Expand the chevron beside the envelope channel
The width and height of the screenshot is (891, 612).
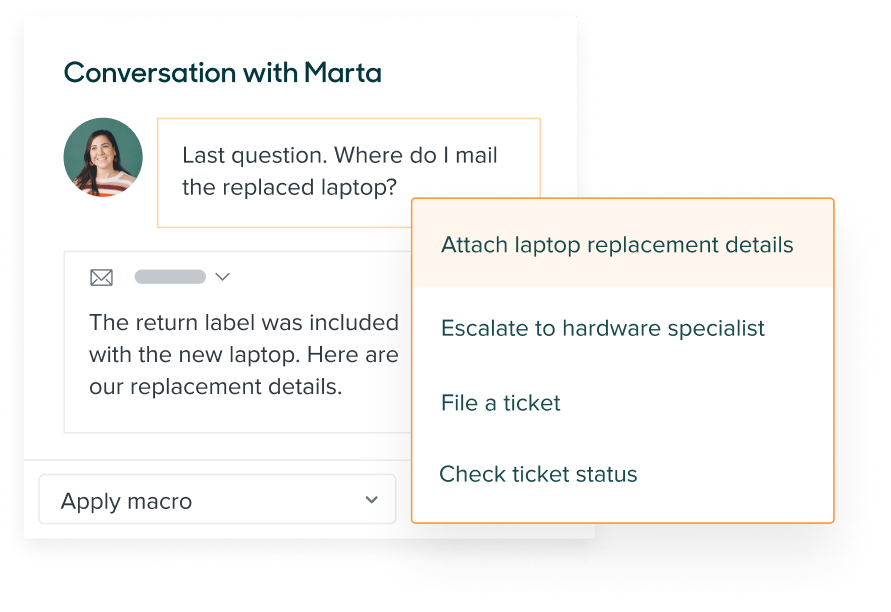pyautogui.click(x=223, y=277)
